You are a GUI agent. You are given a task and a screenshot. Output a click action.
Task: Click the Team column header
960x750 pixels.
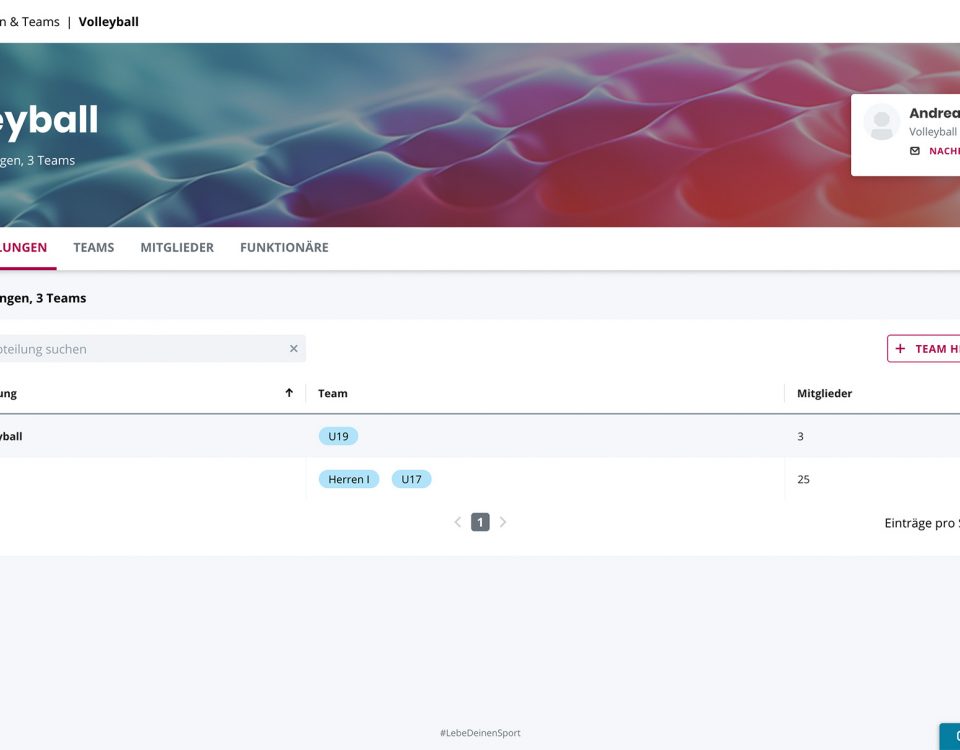tap(333, 393)
